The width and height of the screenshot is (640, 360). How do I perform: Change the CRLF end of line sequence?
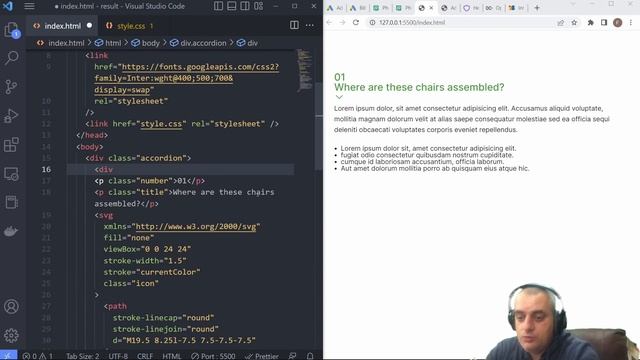pyautogui.click(x=145, y=356)
